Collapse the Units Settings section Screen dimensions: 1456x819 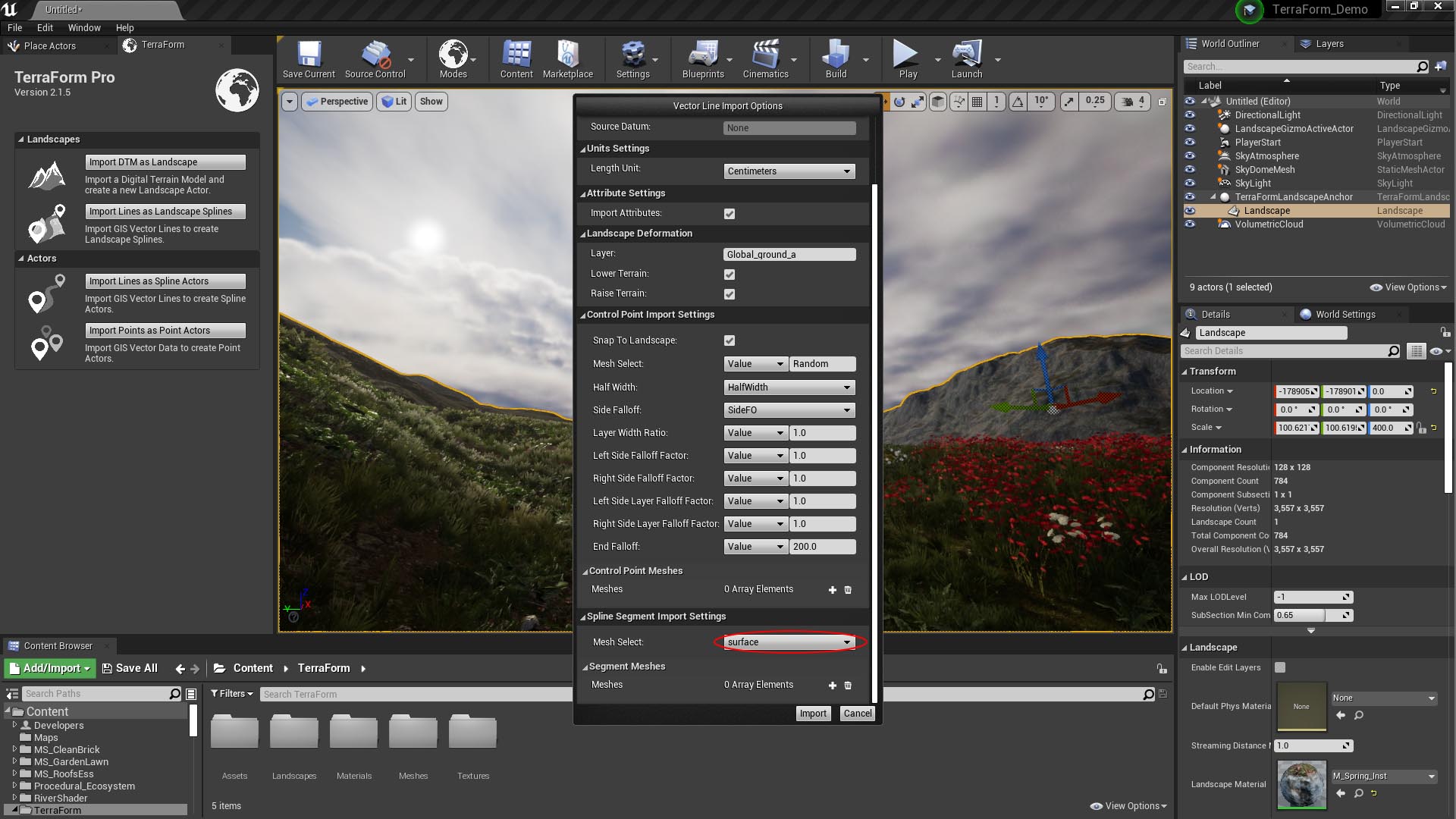[583, 149]
